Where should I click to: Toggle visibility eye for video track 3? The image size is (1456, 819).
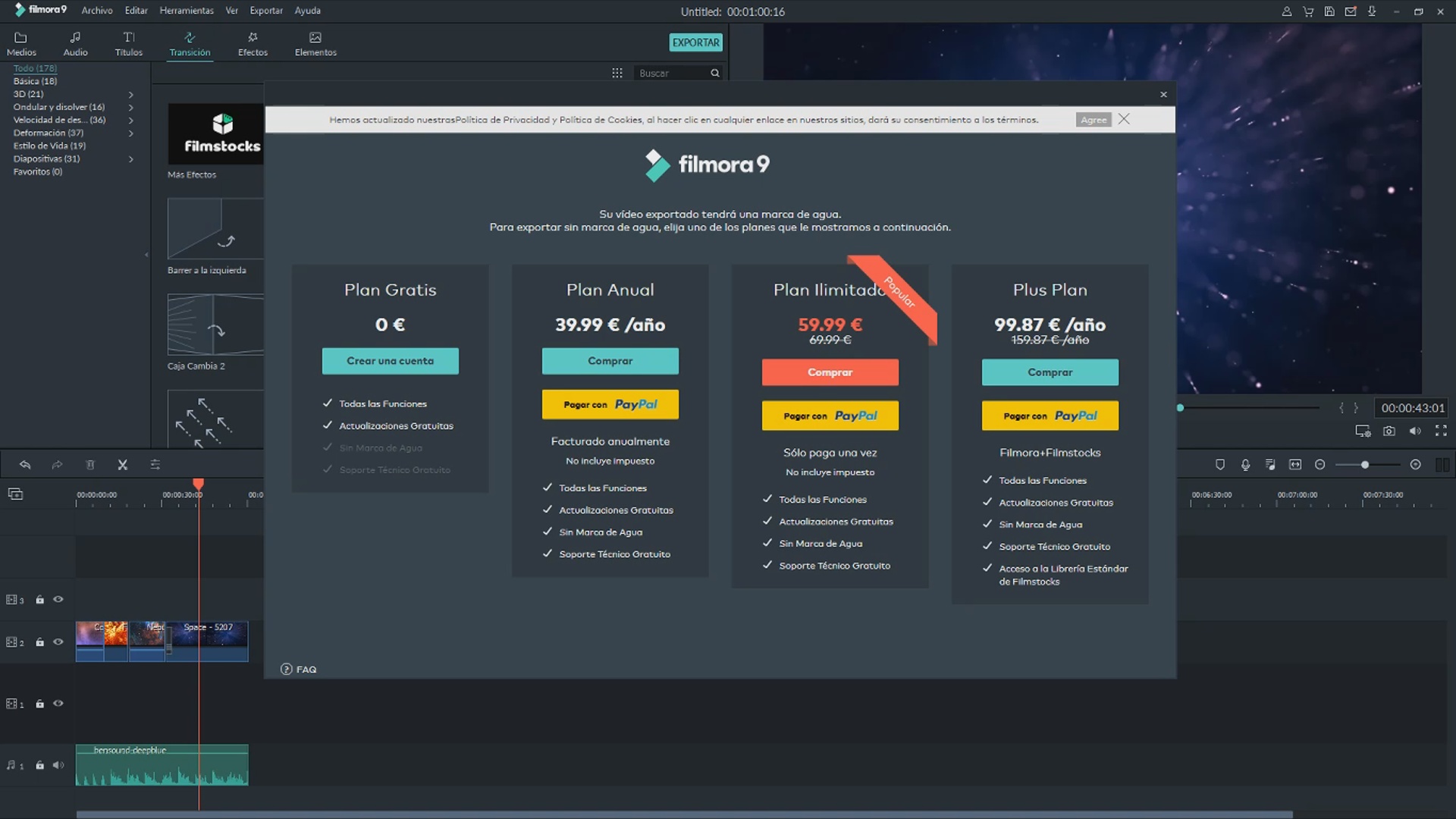(58, 600)
